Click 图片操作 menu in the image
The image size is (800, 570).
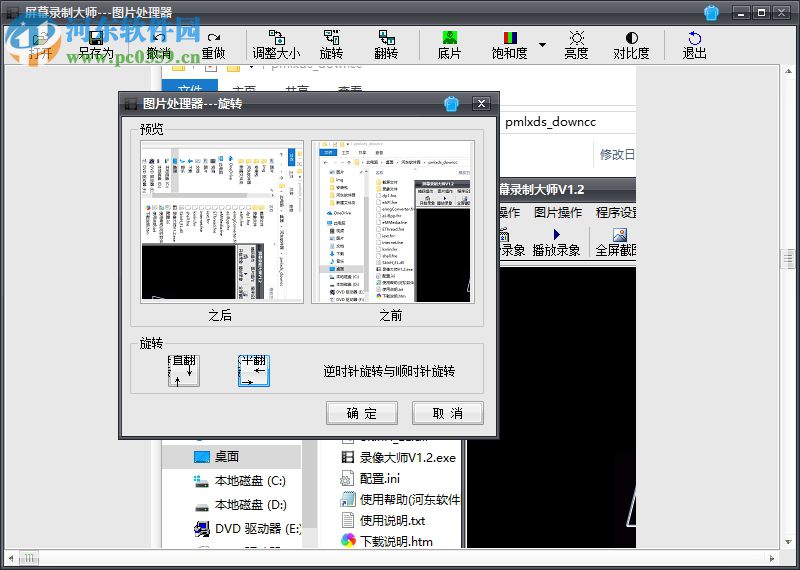coord(558,212)
